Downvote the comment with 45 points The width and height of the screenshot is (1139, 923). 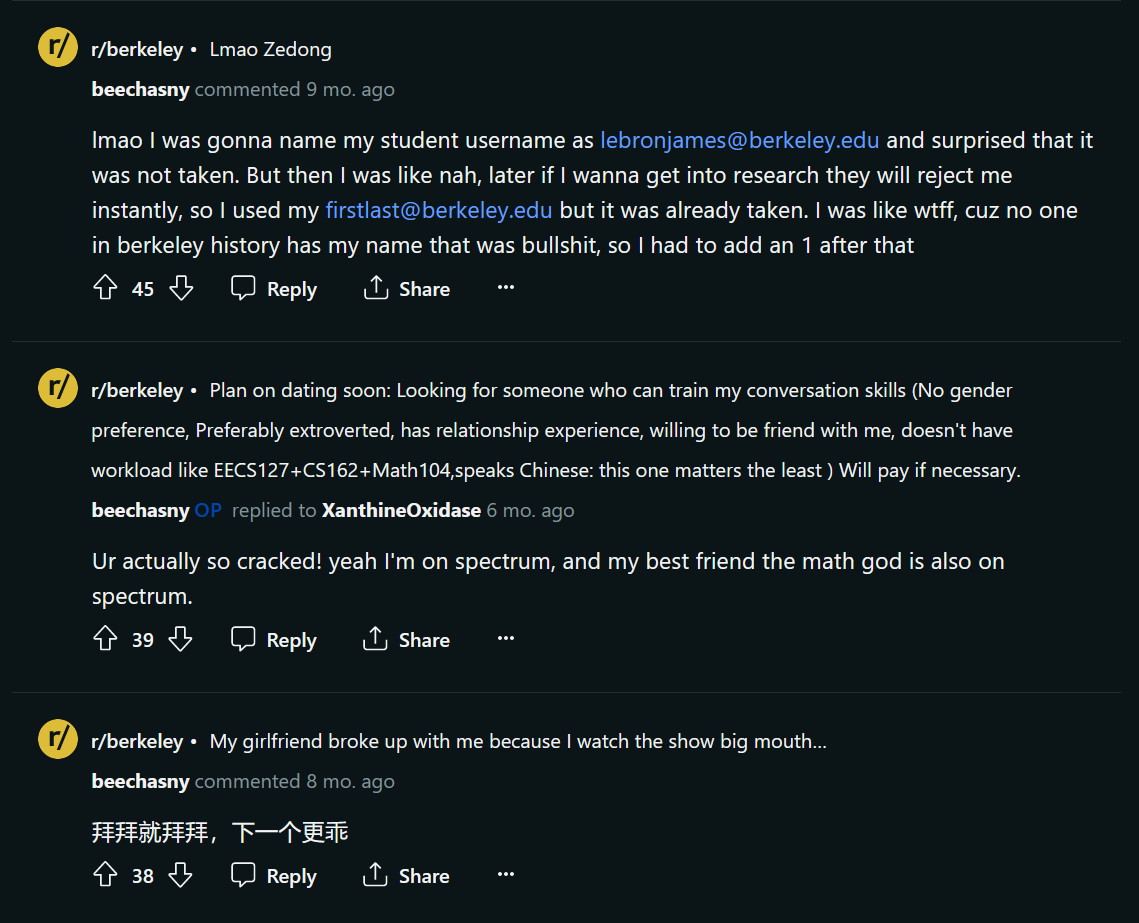[181, 288]
